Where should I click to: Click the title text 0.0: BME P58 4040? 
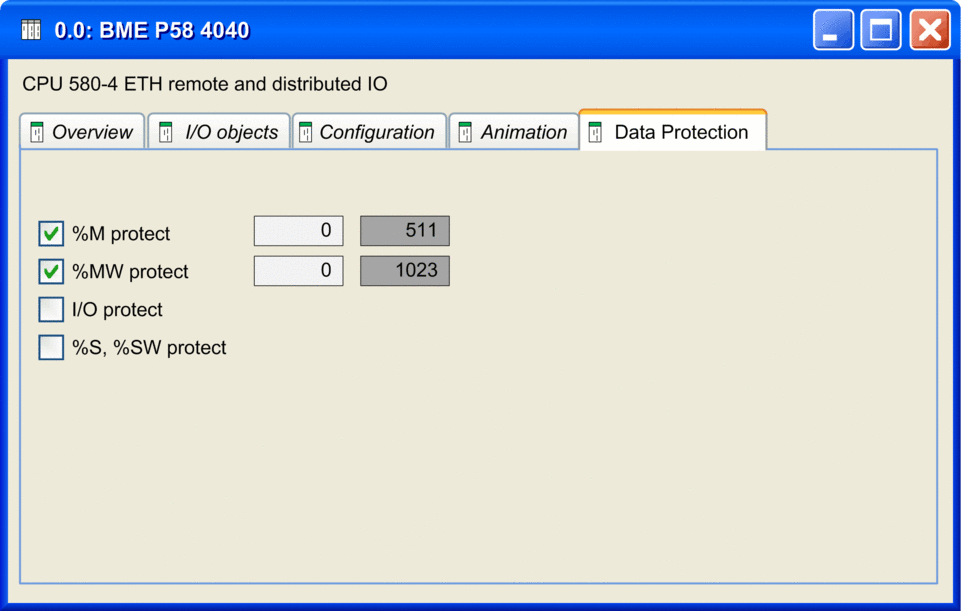coord(152,31)
